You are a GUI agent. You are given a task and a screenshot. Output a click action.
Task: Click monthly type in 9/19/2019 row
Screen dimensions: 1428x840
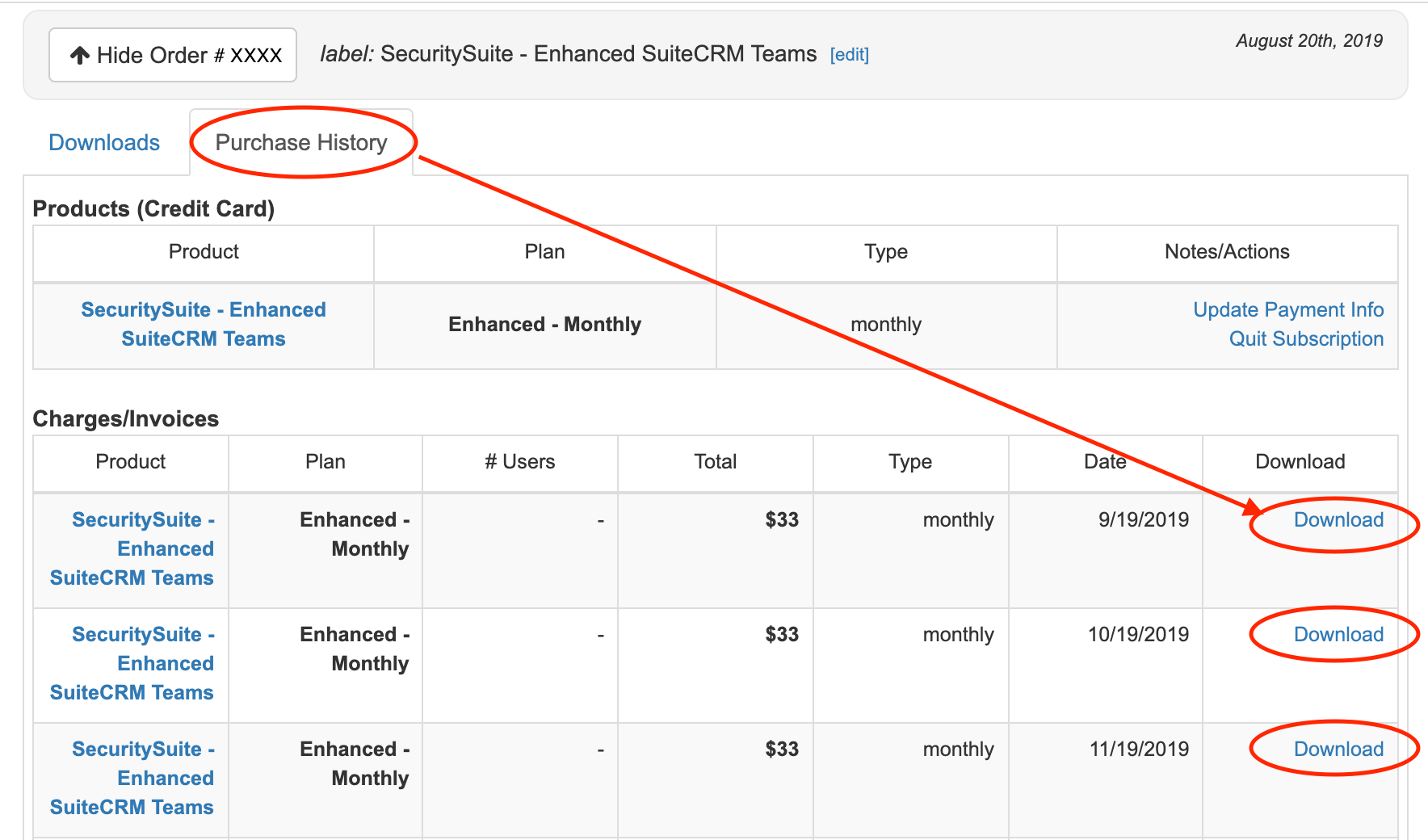(958, 519)
